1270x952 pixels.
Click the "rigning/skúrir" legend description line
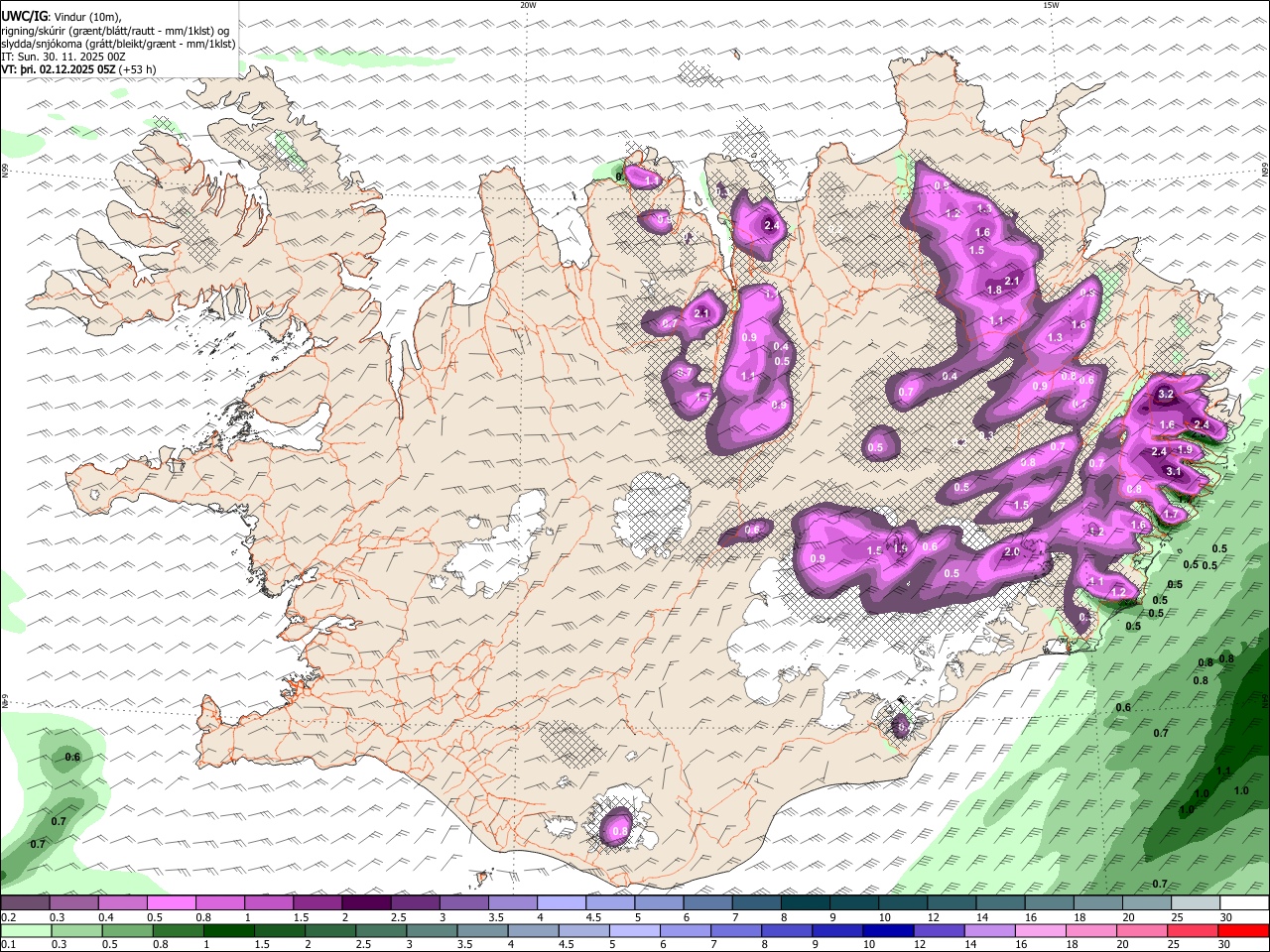coord(115,31)
